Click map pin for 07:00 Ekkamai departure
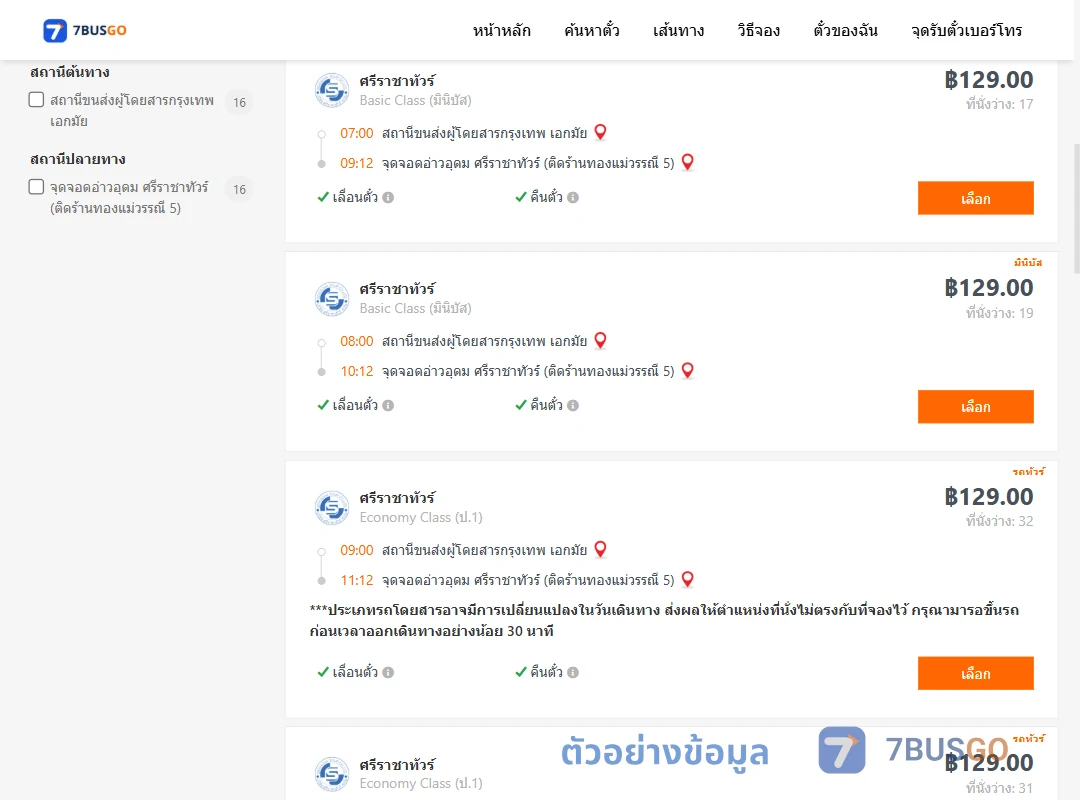This screenshot has width=1080, height=800. [601, 132]
